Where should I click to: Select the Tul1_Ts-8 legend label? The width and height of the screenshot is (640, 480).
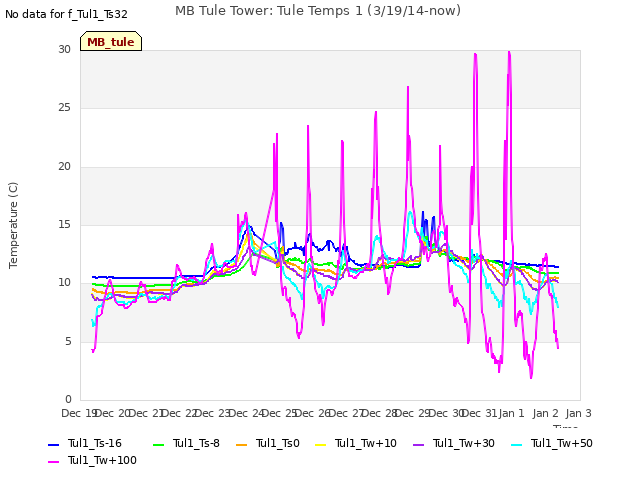(196, 443)
